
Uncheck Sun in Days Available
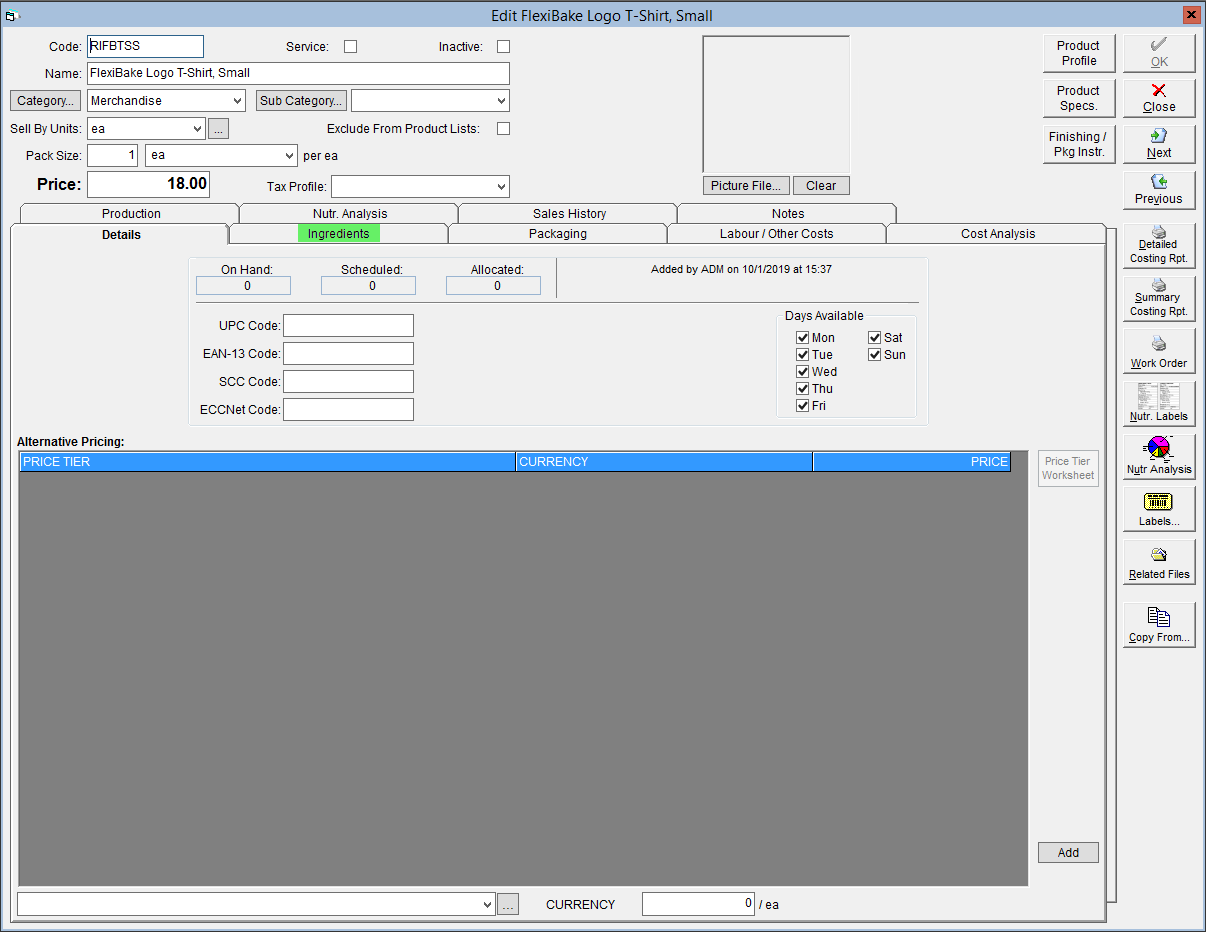(874, 355)
